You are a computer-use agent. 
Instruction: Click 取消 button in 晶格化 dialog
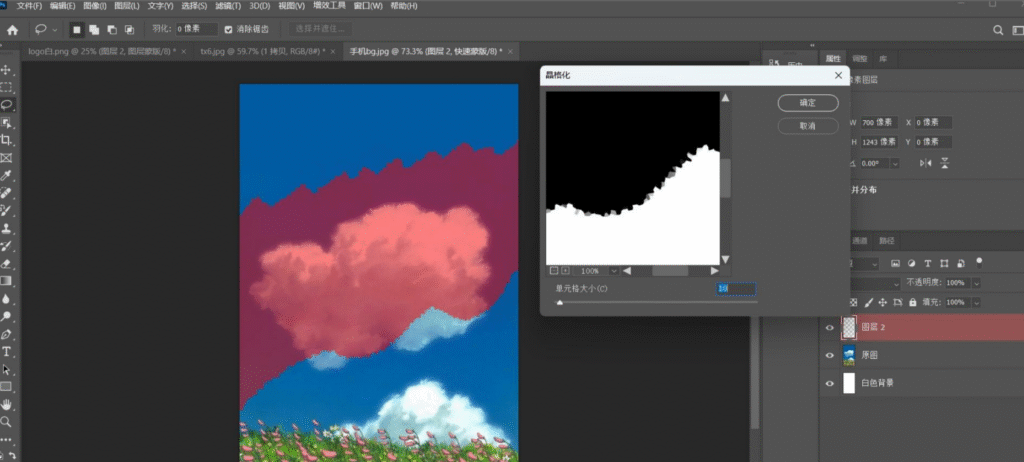808,126
